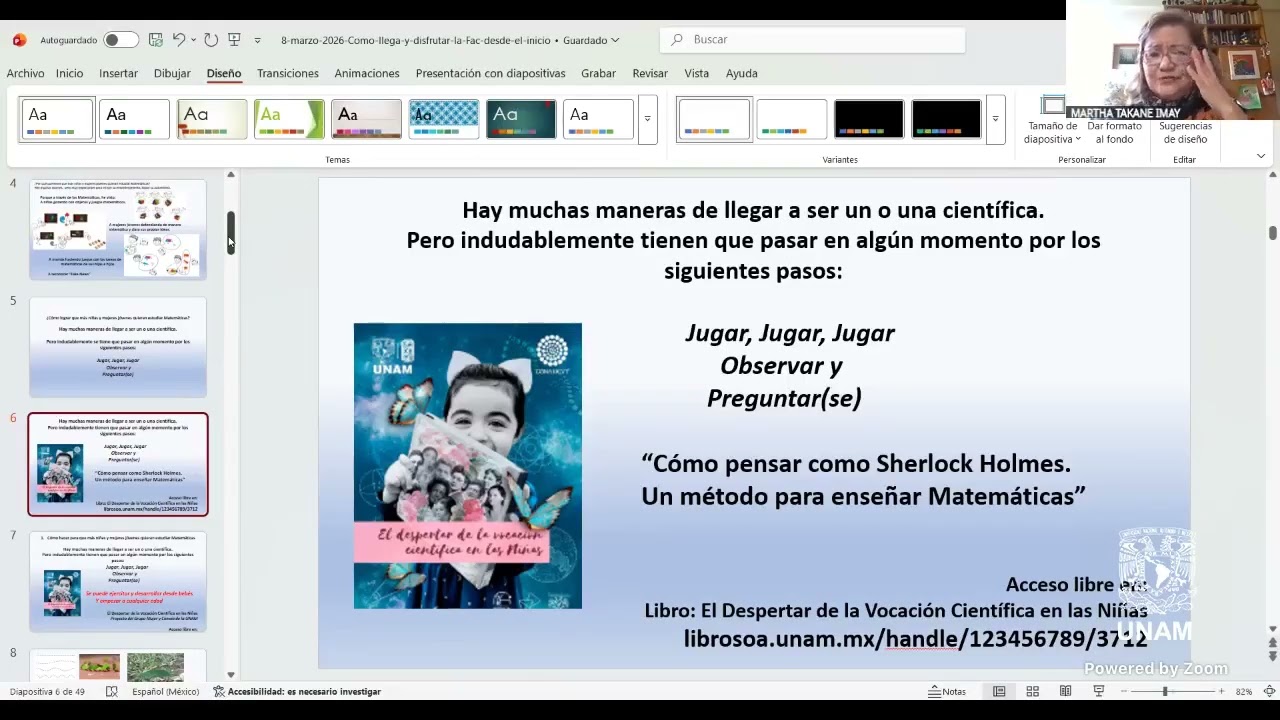Open the Revisar tab
This screenshot has height=720, width=1280.
click(650, 73)
